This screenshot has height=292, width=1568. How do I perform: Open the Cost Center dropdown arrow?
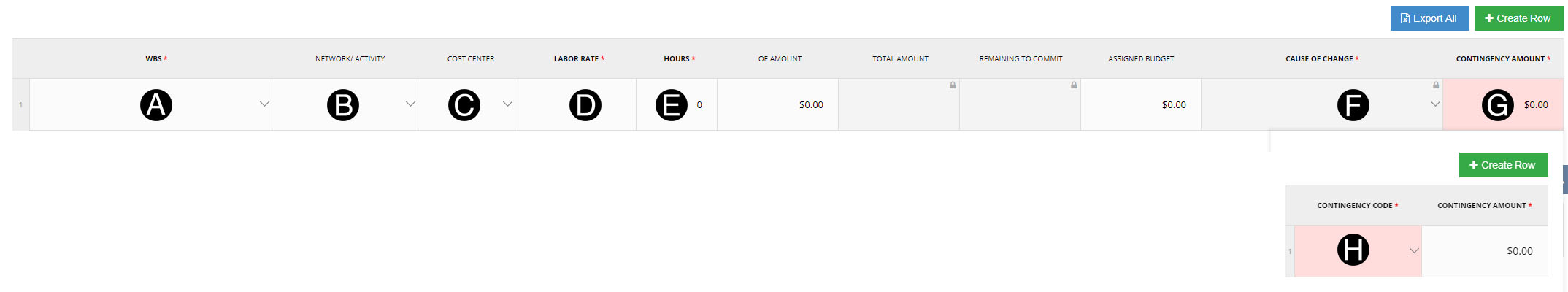tap(507, 104)
